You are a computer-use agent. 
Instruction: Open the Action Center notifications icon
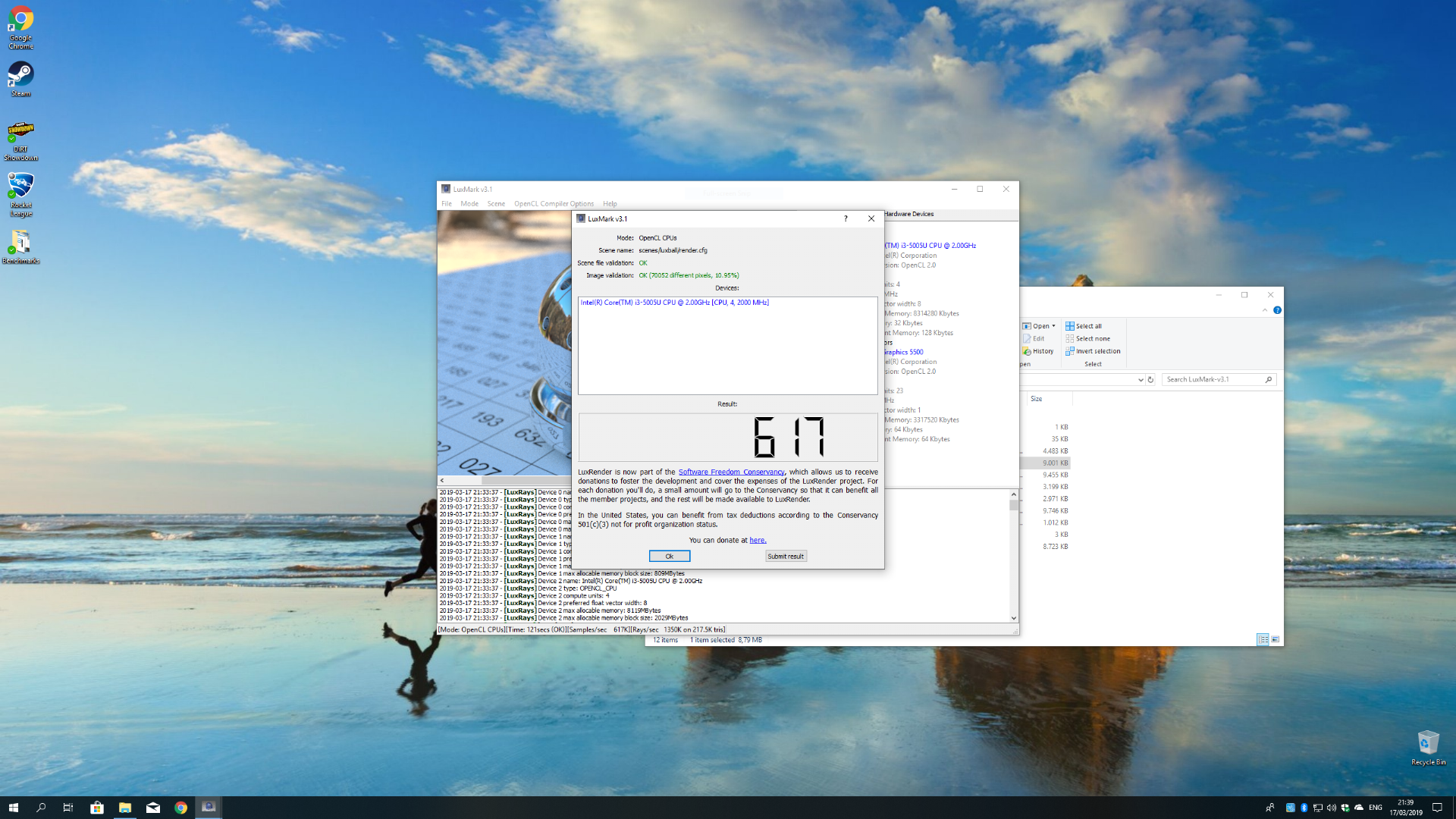point(1437,808)
